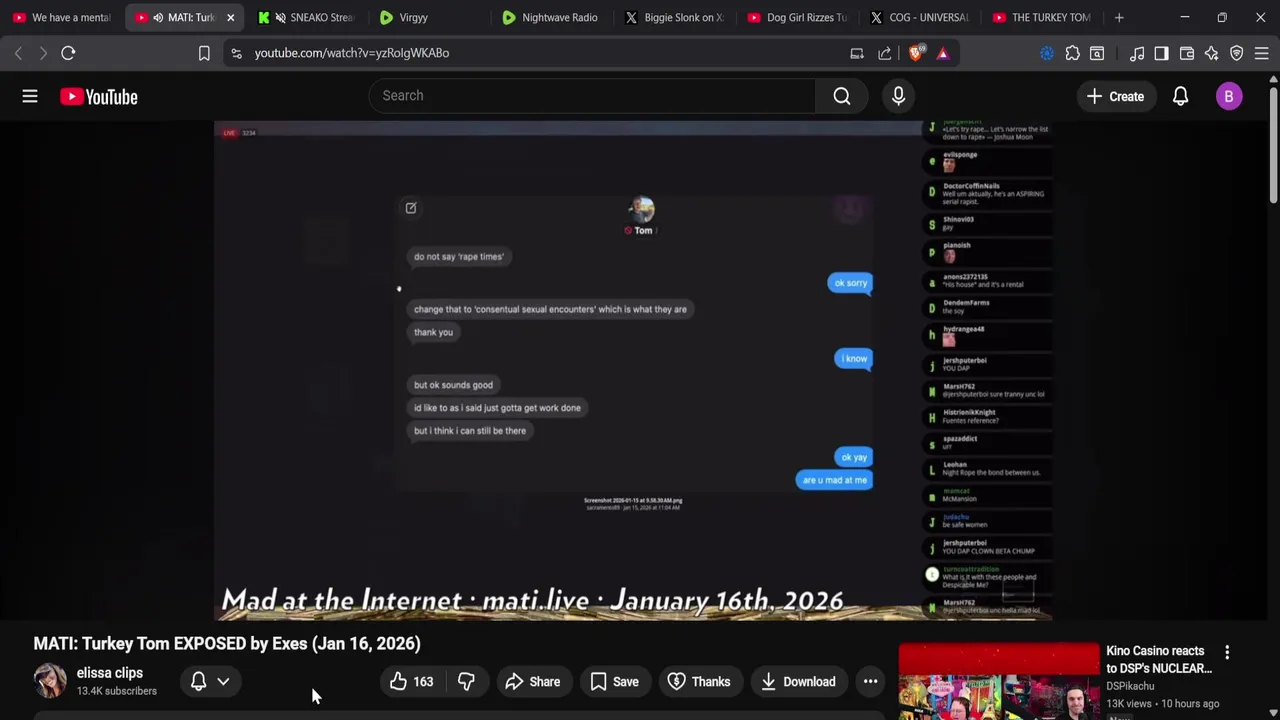Screen dimensions: 1280x720
Task: Switch to the COG - UNIVERSAL tab
Action: 920,17
